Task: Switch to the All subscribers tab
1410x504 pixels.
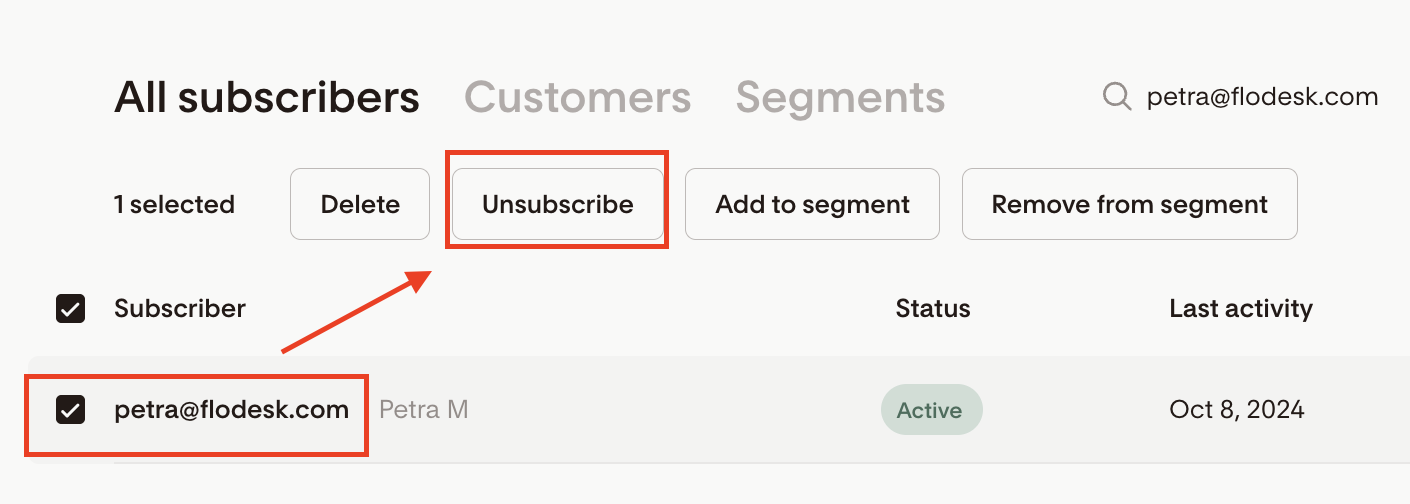Action: click(267, 97)
